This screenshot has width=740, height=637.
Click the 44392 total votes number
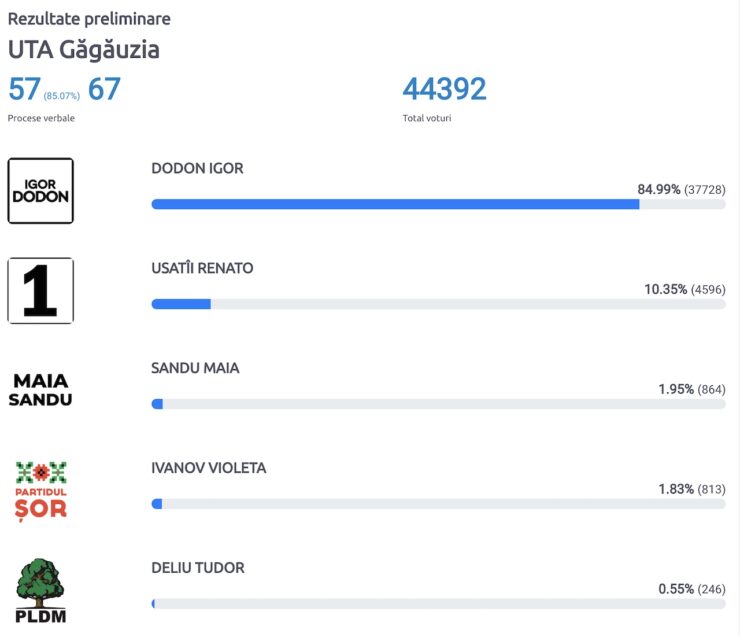(x=444, y=89)
